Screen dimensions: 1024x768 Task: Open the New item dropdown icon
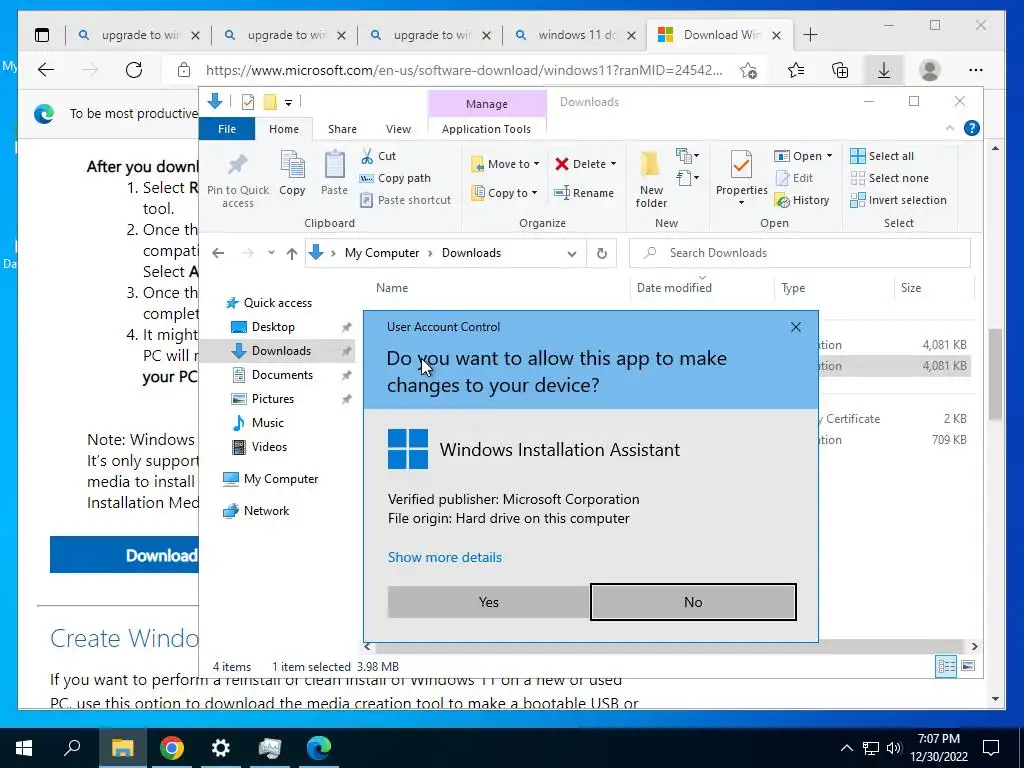click(x=687, y=156)
